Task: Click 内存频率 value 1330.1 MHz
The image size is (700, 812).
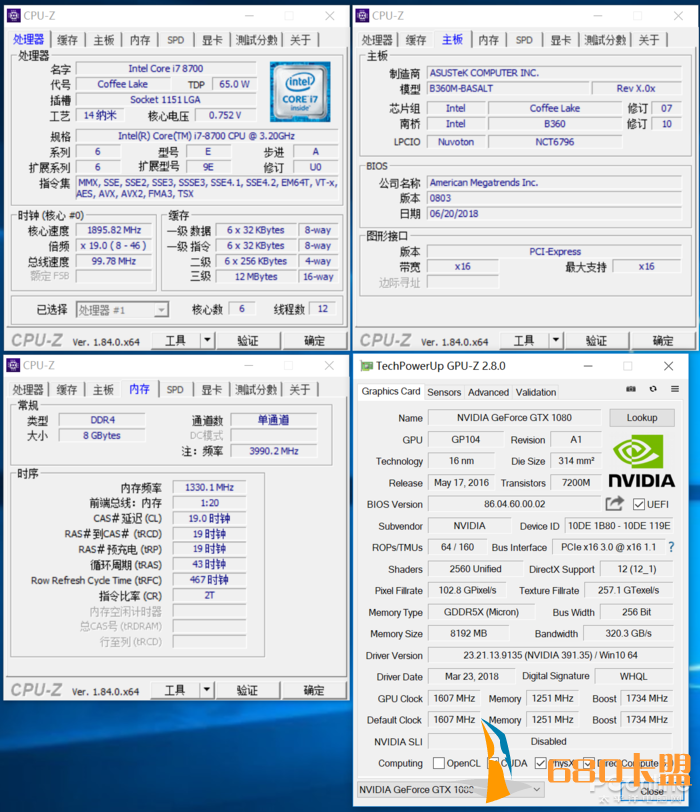Action: tap(209, 487)
